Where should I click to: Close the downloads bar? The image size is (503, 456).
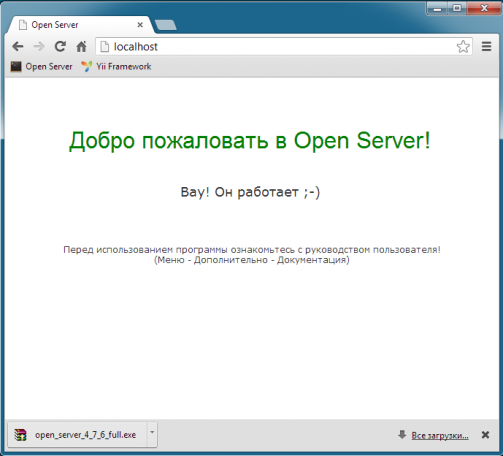click(x=485, y=435)
